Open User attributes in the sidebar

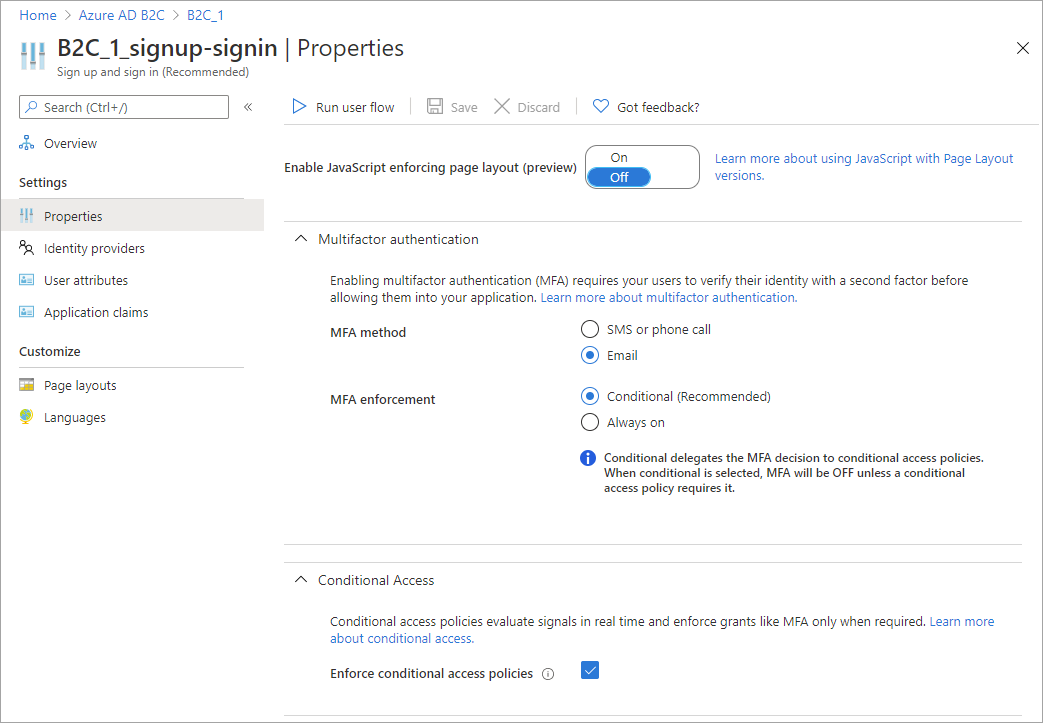[86, 280]
